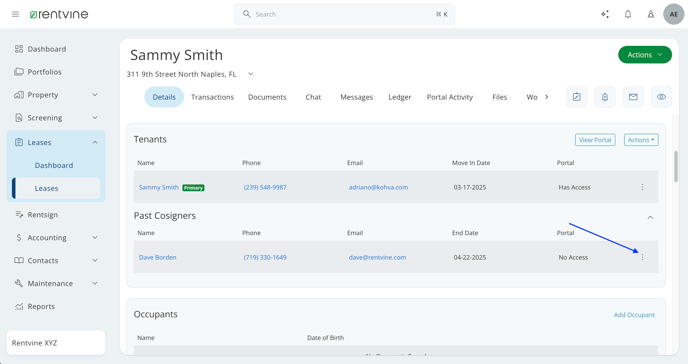688x364 pixels.
Task: Click the Add Occupant link
Action: click(x=634, y=315)
